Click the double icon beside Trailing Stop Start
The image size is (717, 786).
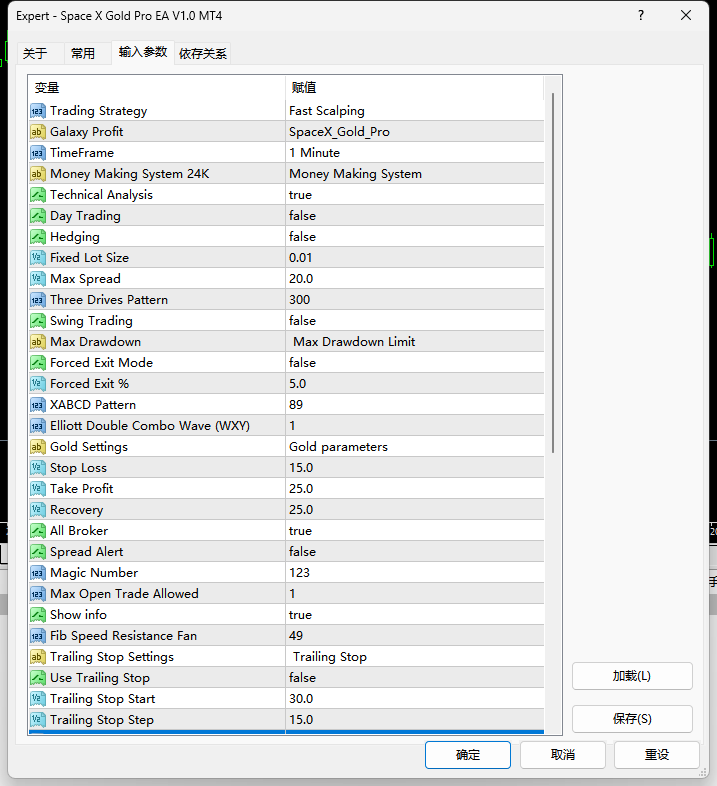click(x=38, y=699)
